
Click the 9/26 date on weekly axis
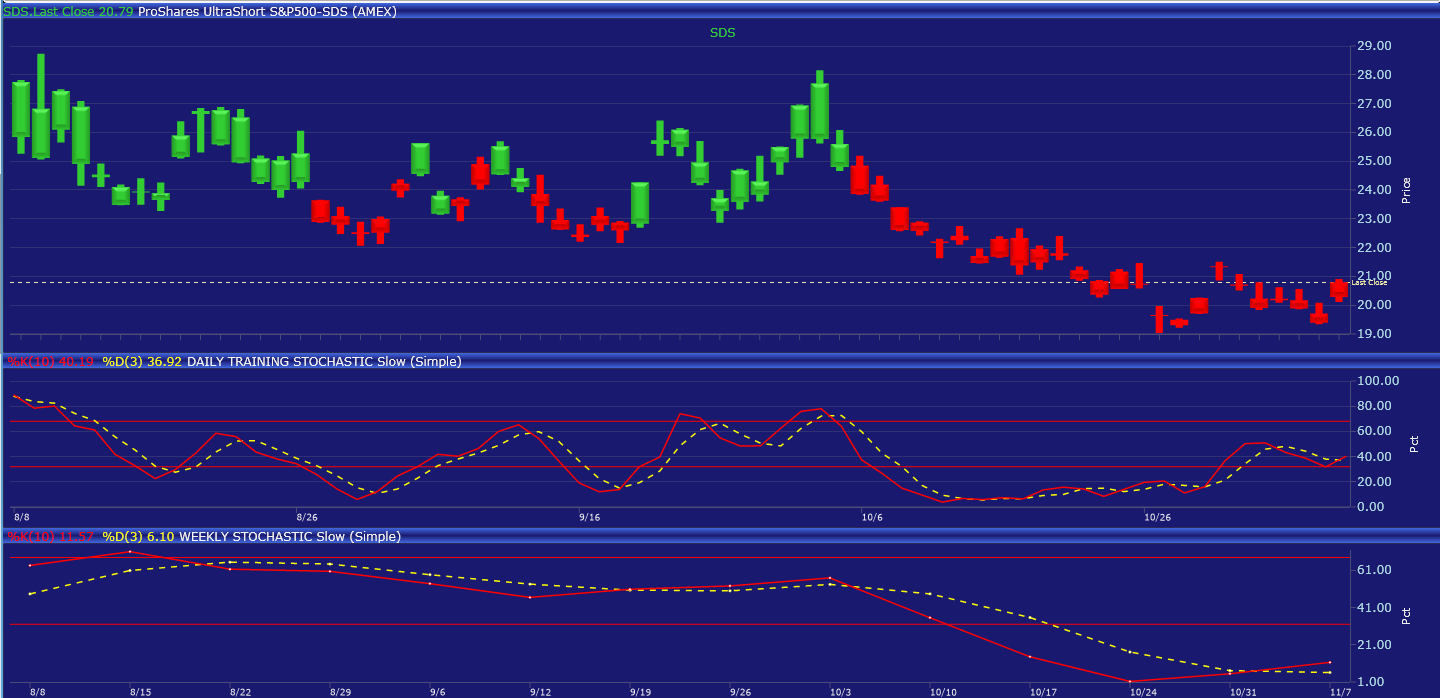741,692
